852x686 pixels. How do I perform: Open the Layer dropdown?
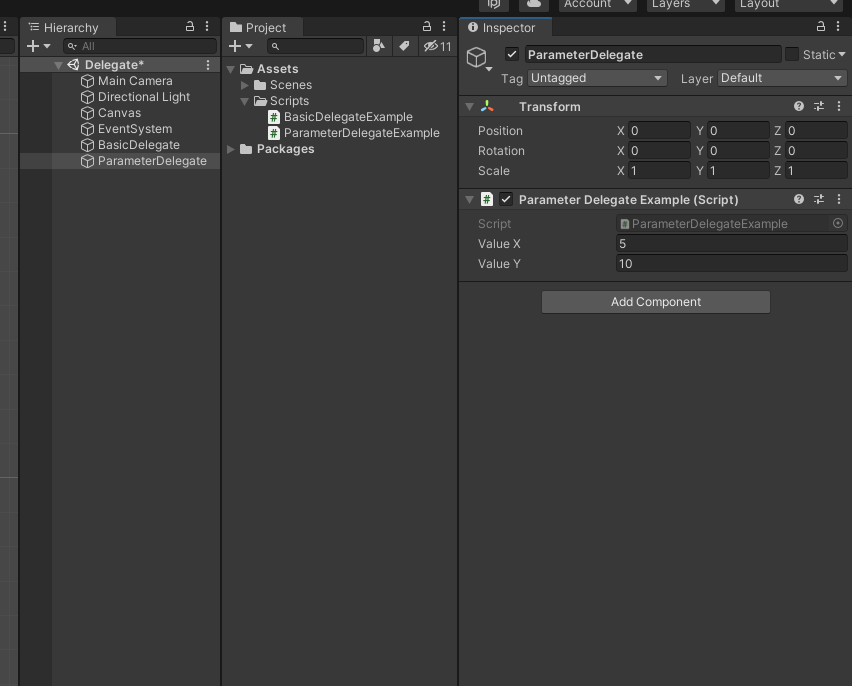[x=782, y=78]
